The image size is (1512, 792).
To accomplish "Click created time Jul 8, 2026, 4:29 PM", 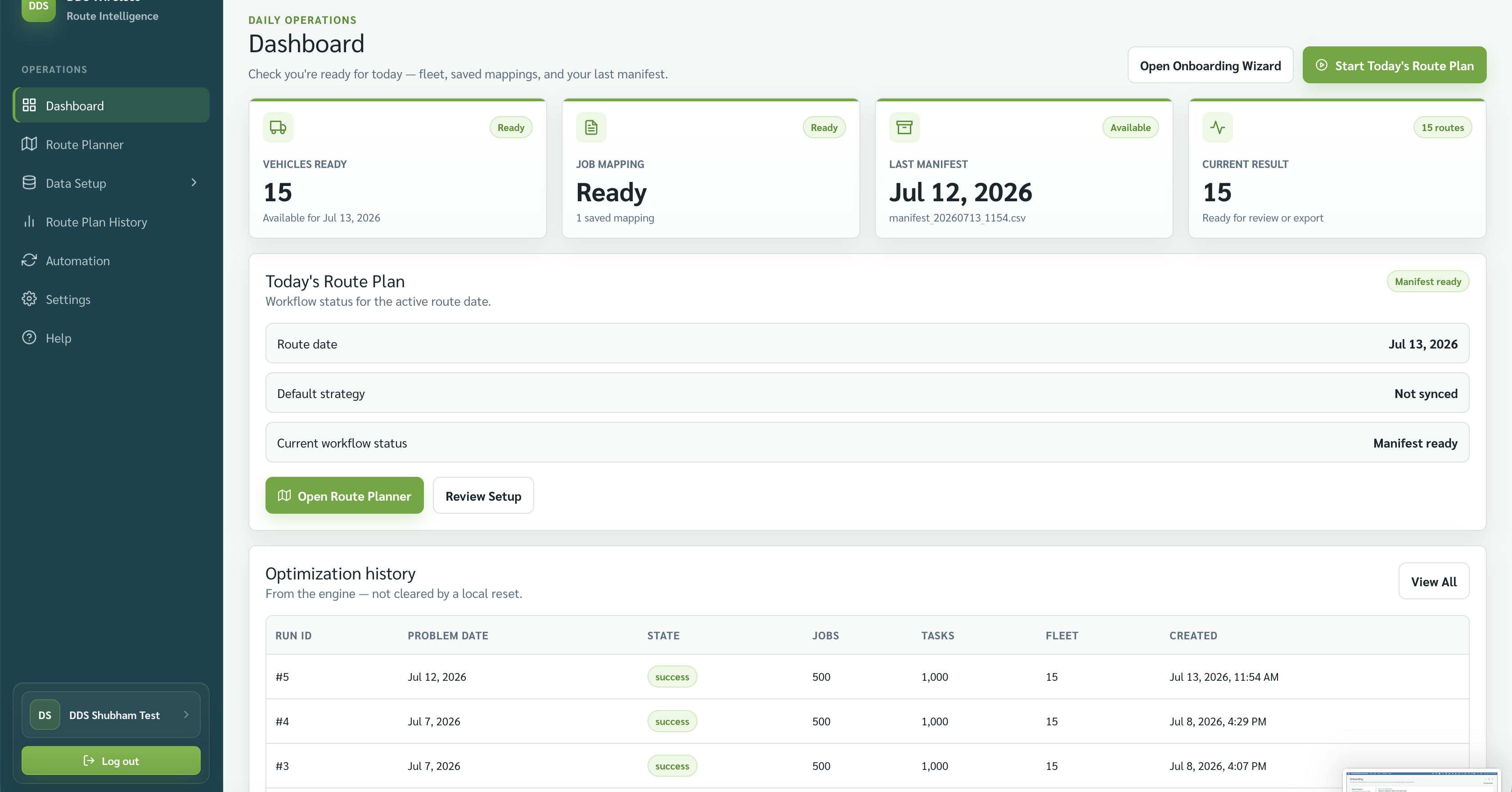I will click(x=1217, y=721).
